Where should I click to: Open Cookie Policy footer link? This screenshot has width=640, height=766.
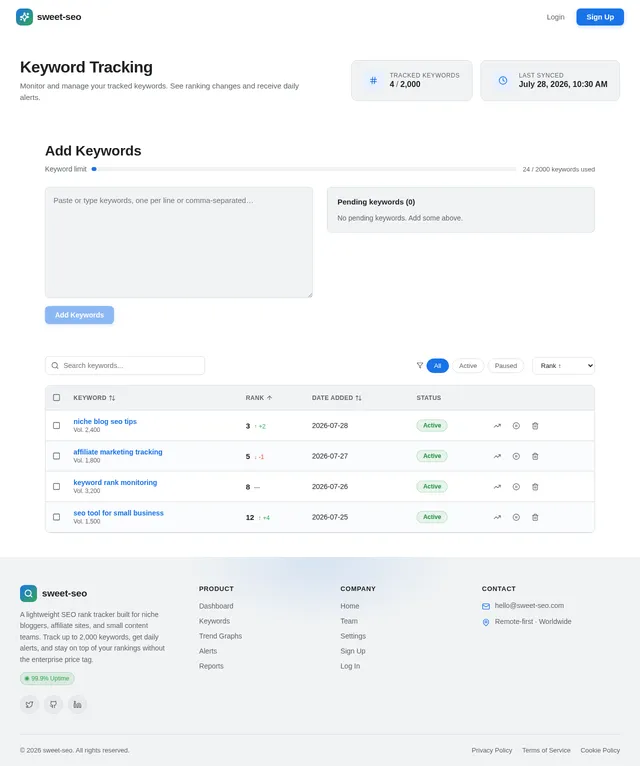pos(600,750)
